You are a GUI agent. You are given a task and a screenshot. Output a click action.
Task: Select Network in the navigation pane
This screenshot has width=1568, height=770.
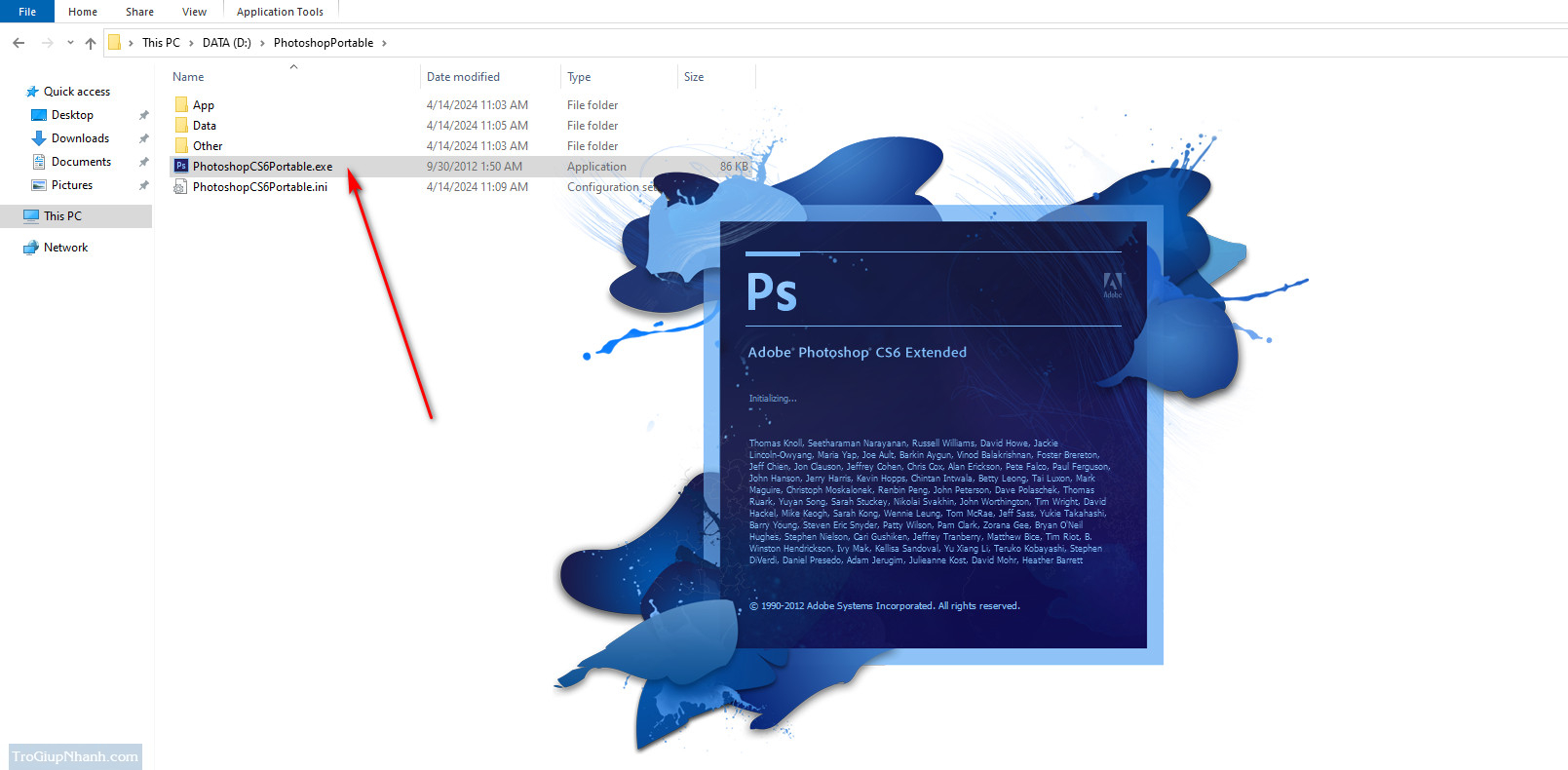point(65,248)
